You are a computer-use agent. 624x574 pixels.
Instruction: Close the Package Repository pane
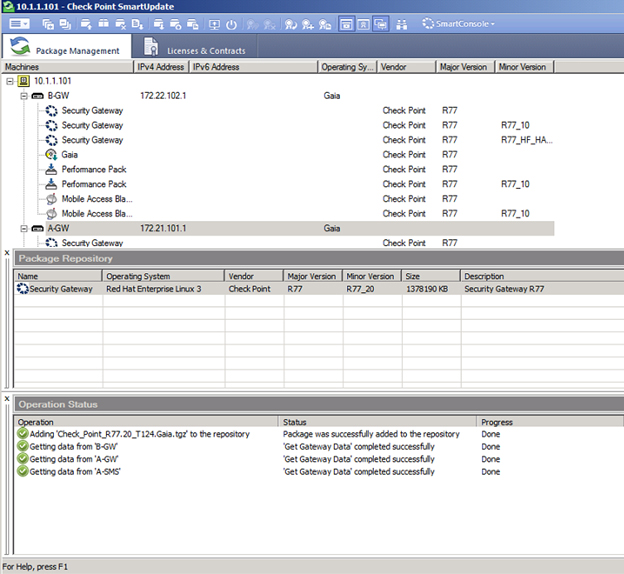[7, 253]
